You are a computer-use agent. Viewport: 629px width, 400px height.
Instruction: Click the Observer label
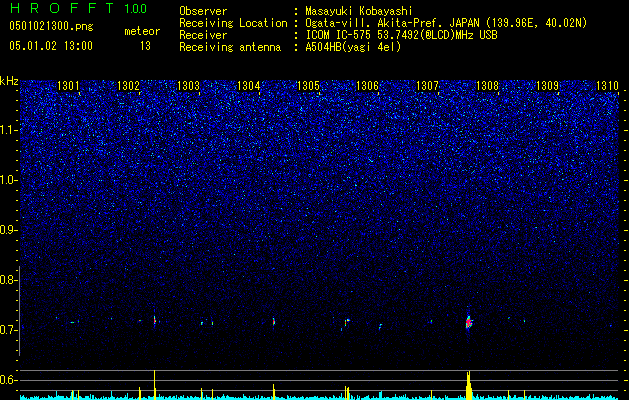(x=203, y=11)
